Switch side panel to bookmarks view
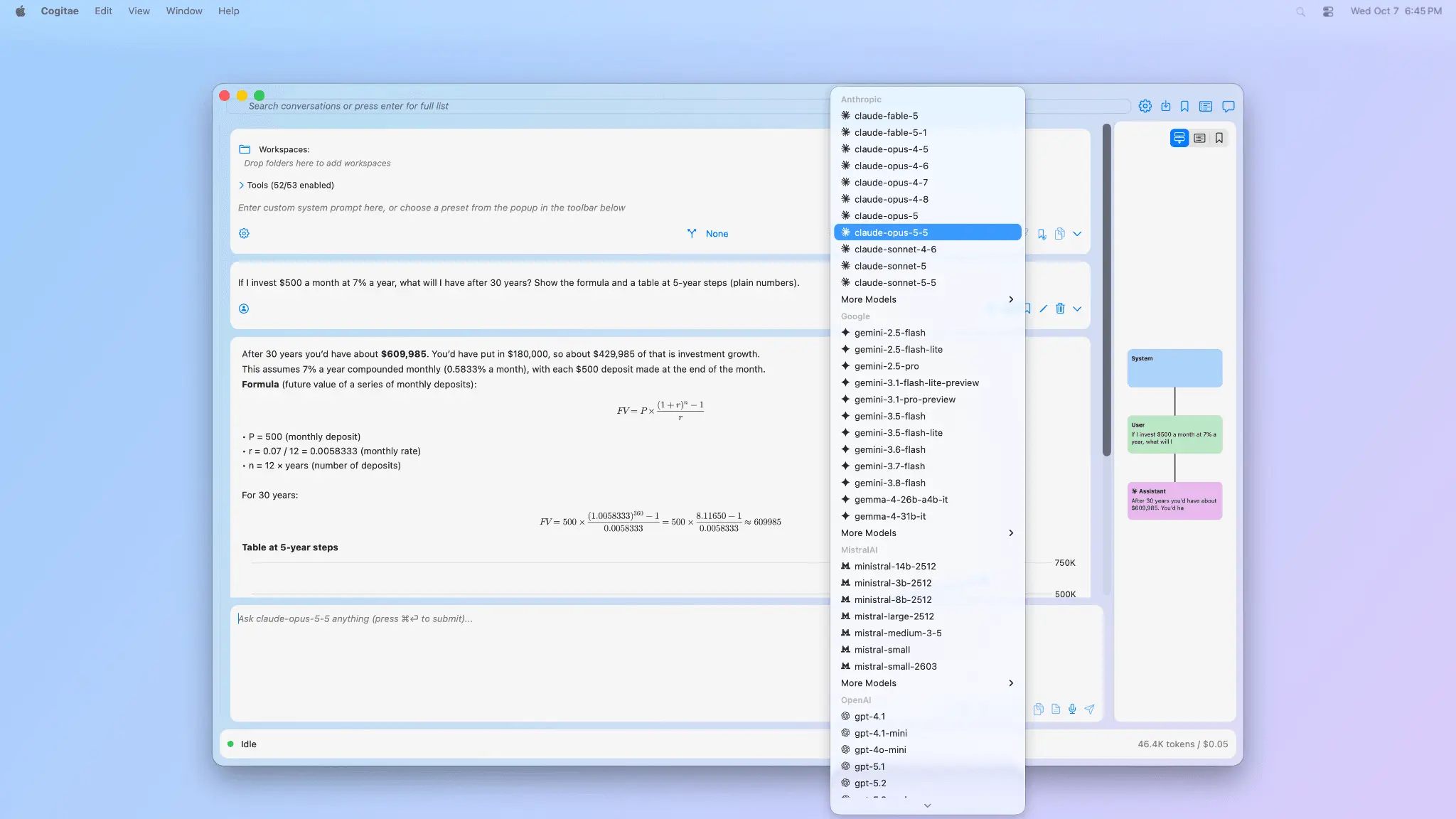The height and width of the screenshot is (819, 1456). (x=1219, y=138)
